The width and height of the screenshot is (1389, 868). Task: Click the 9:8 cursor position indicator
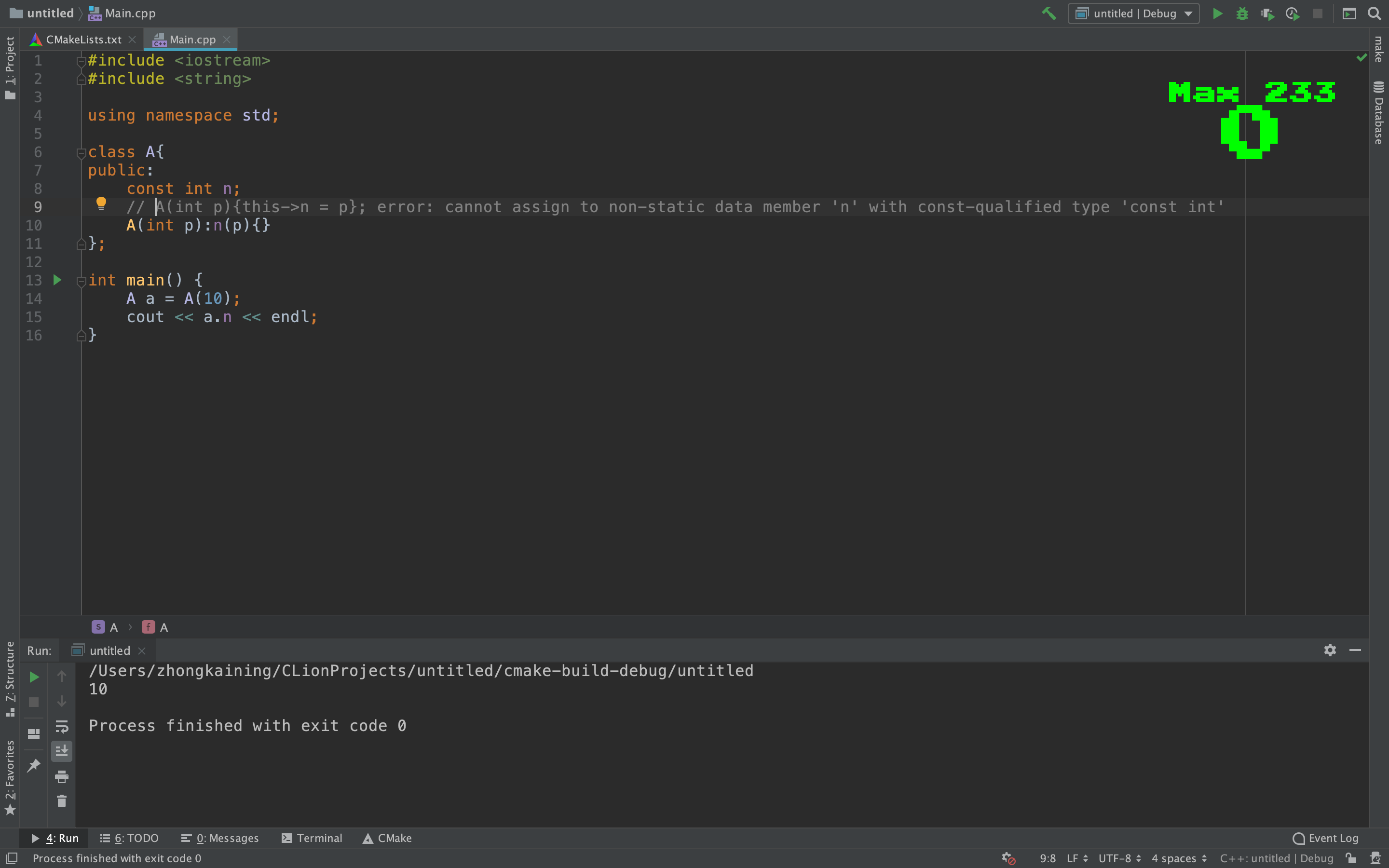[x=1048, y=858]
